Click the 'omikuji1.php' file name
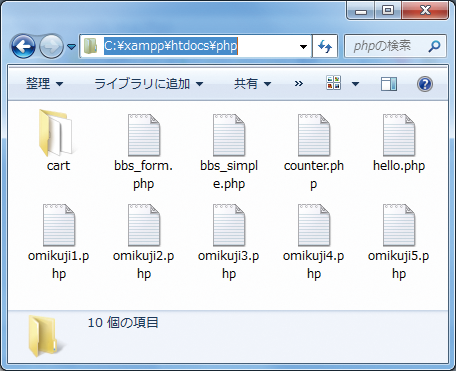The height and width of the screenshot is (371, 456). [x=59, y=265]
